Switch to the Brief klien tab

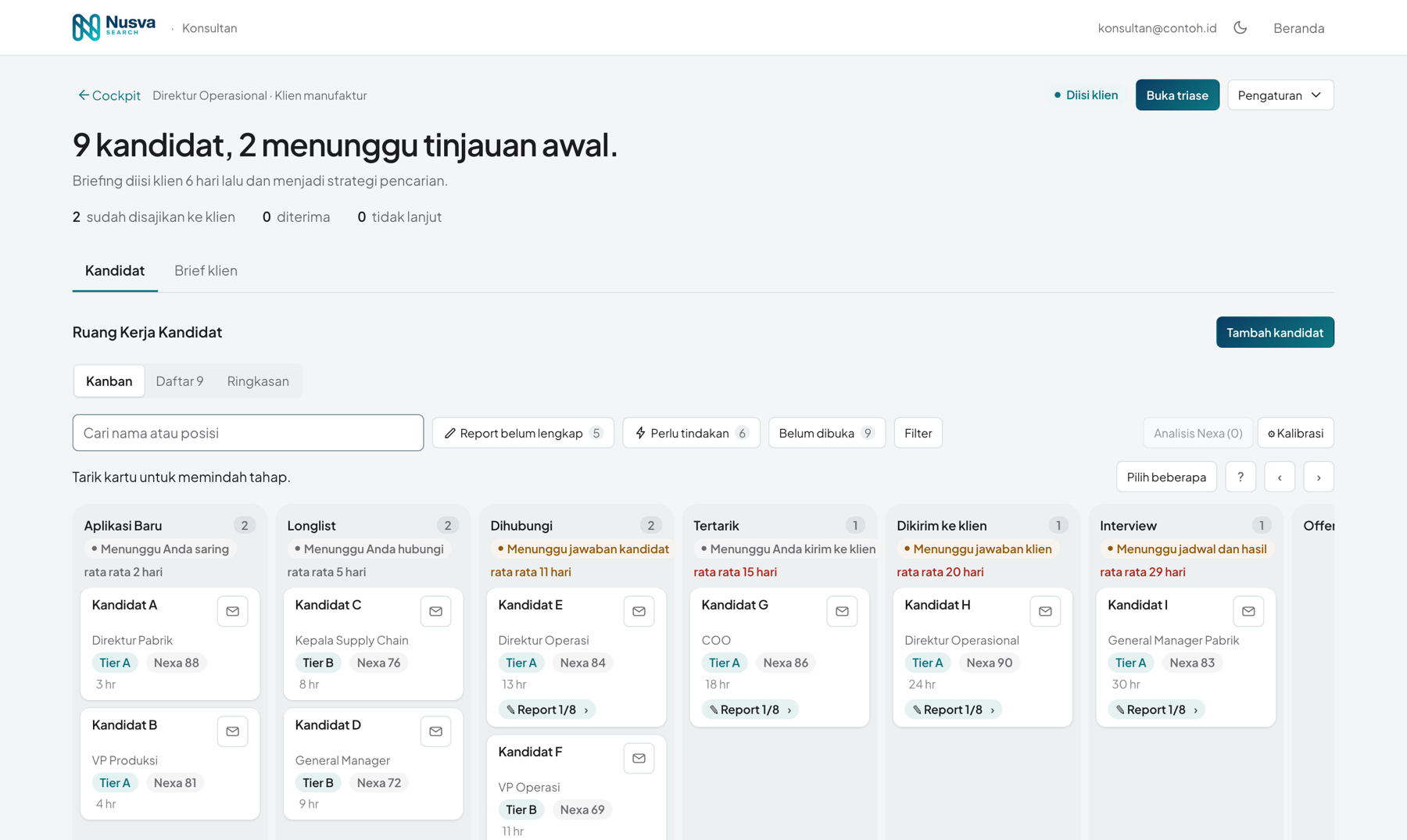tap(206, 270)
